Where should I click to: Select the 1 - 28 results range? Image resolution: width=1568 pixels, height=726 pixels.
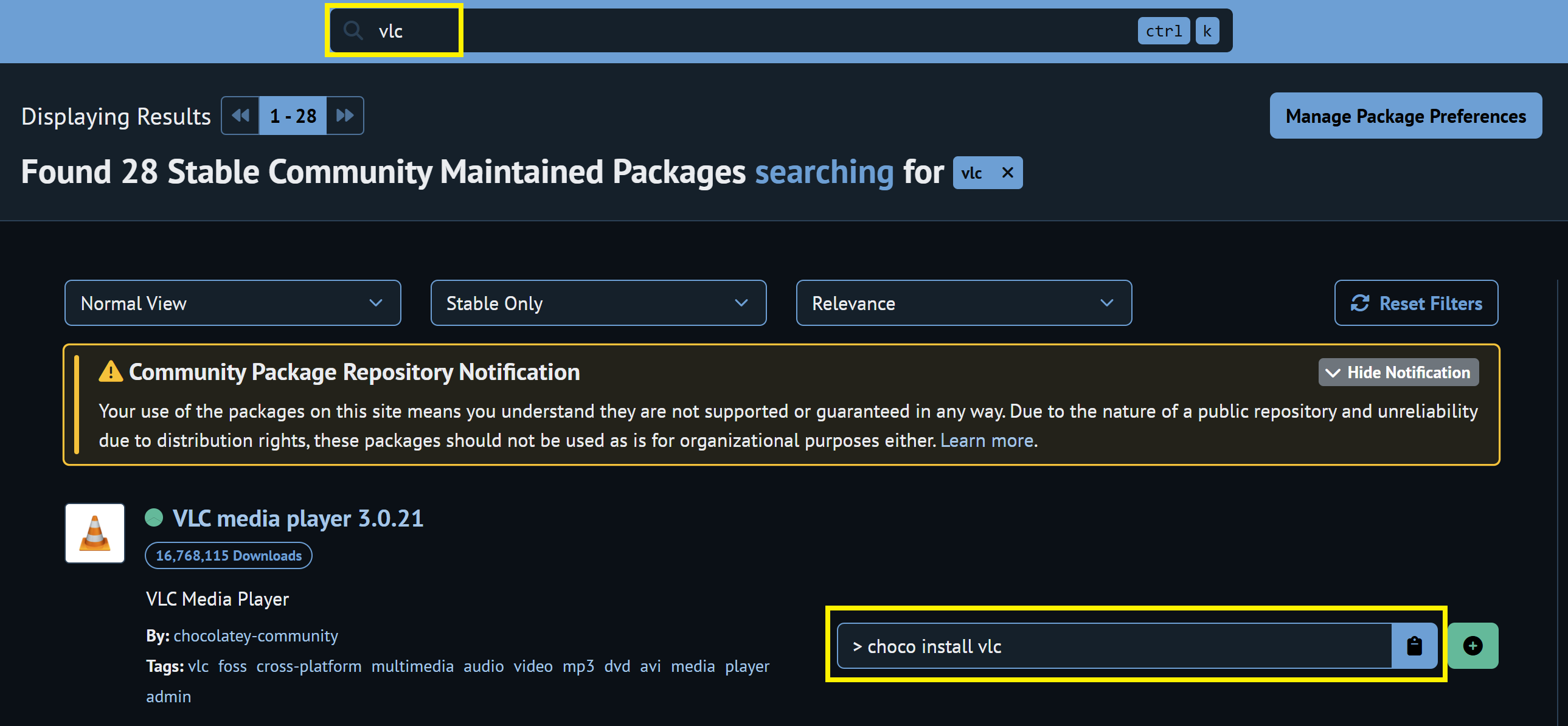pos(293,116)
